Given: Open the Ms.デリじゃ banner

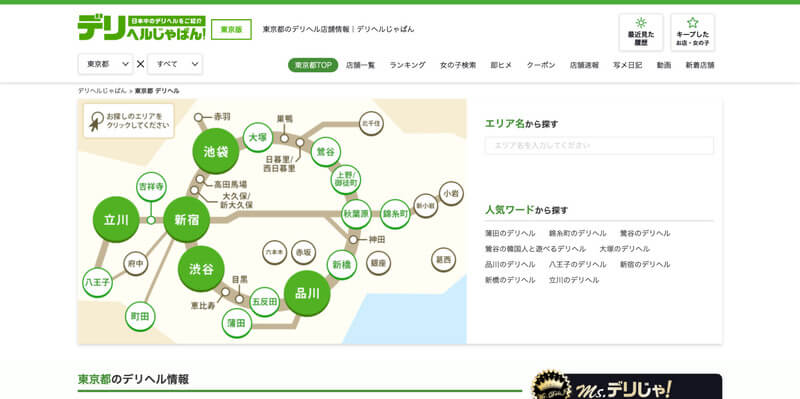Looking at the screenshot, I should tap(626, 386).
